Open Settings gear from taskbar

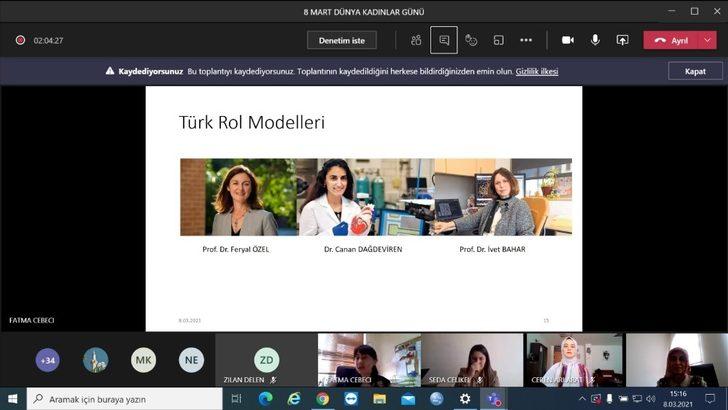pos(465,399)
